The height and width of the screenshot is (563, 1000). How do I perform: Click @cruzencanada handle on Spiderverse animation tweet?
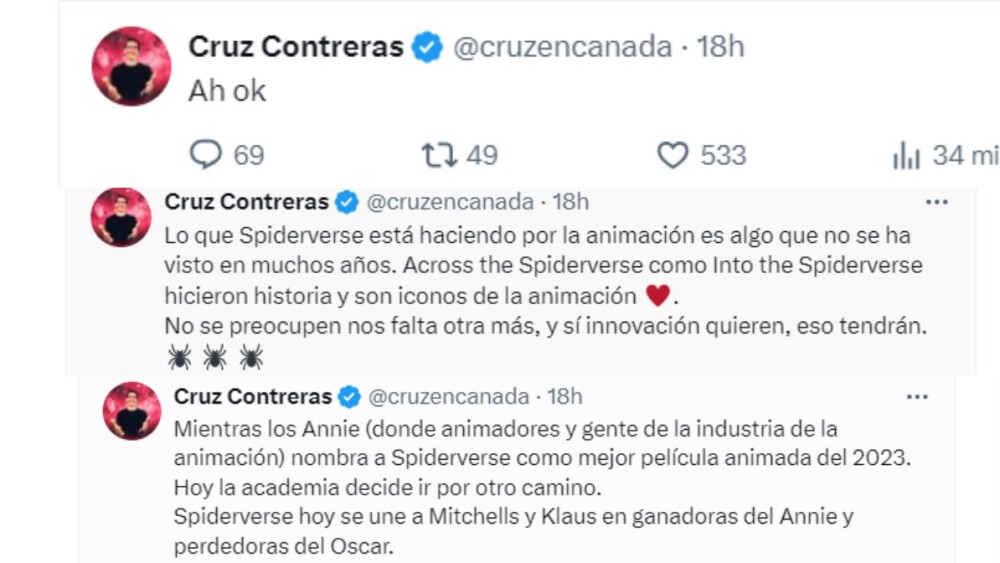[x=450, y=202]
